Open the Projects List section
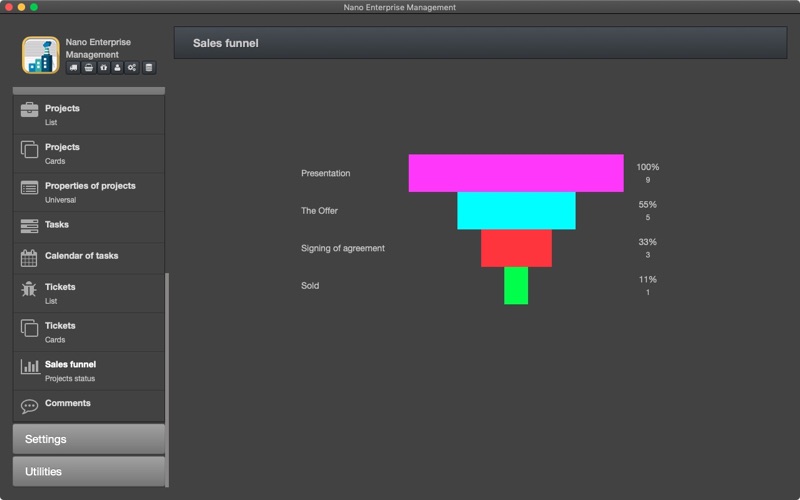Viewport: 800px width, 500px height. click(89, 115)
